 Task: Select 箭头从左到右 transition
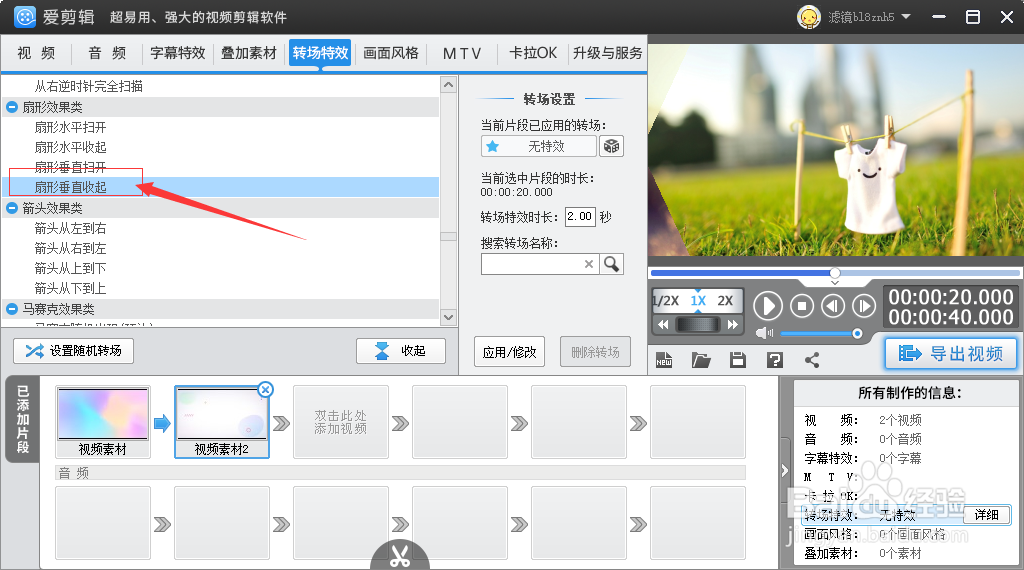pyautogui.click(x=71, y=229)
